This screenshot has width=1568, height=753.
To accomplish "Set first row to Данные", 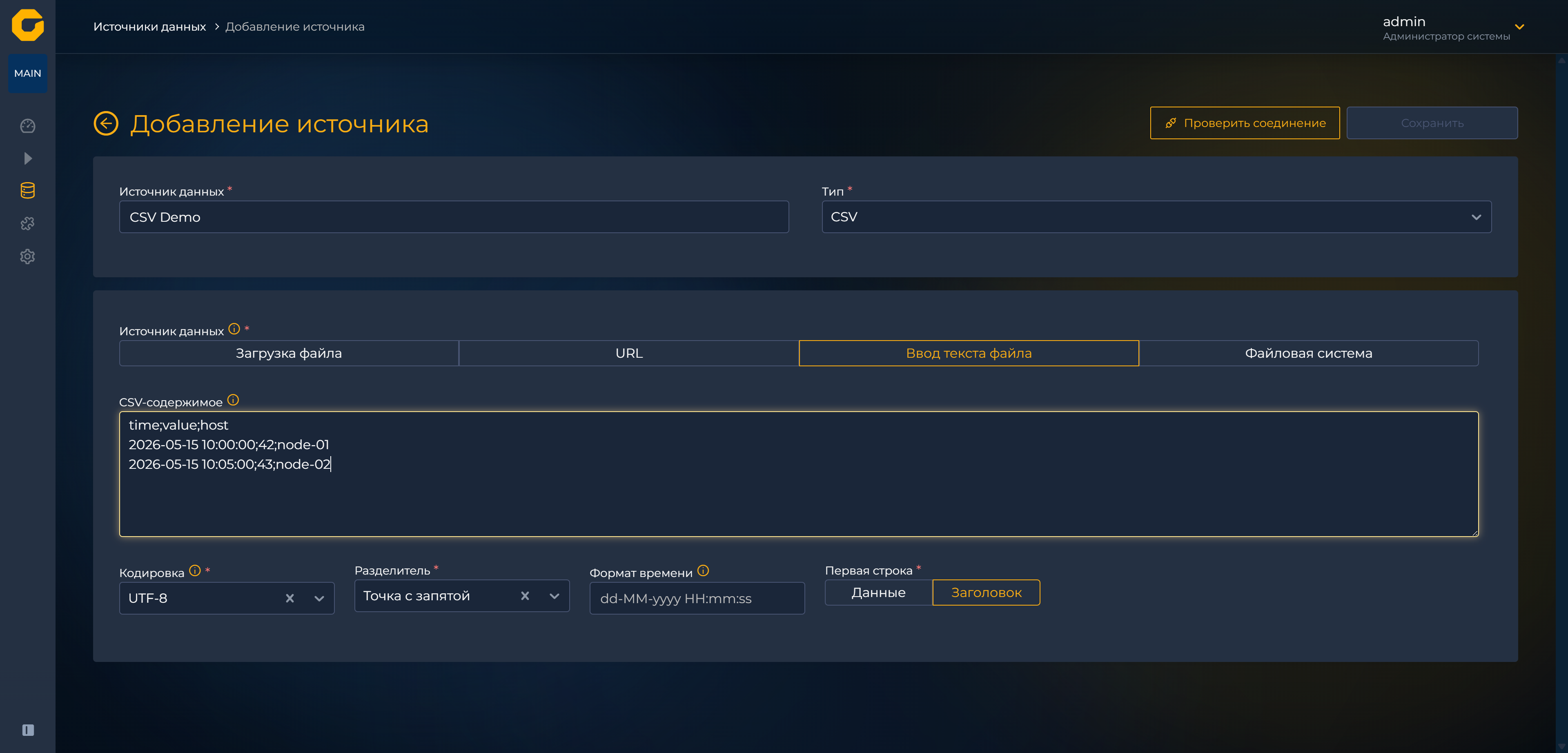I will point(878,592).
